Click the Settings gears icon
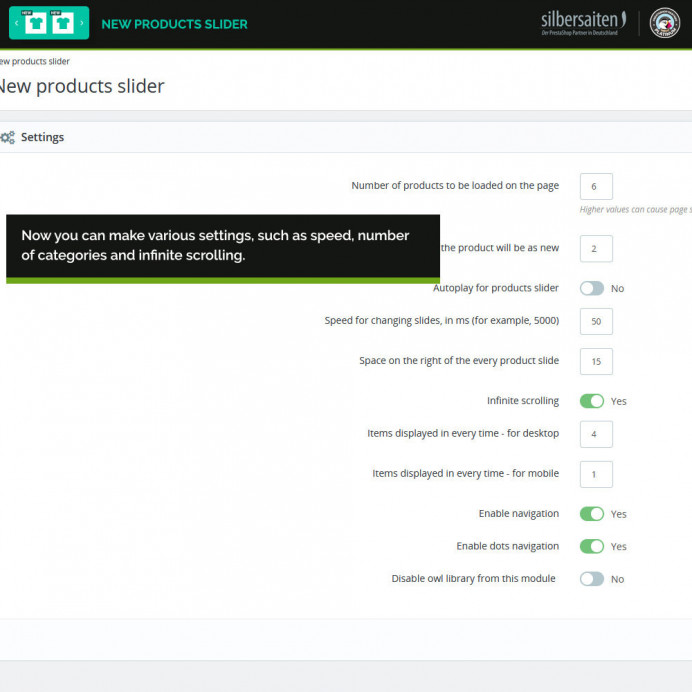 point(8,137)
